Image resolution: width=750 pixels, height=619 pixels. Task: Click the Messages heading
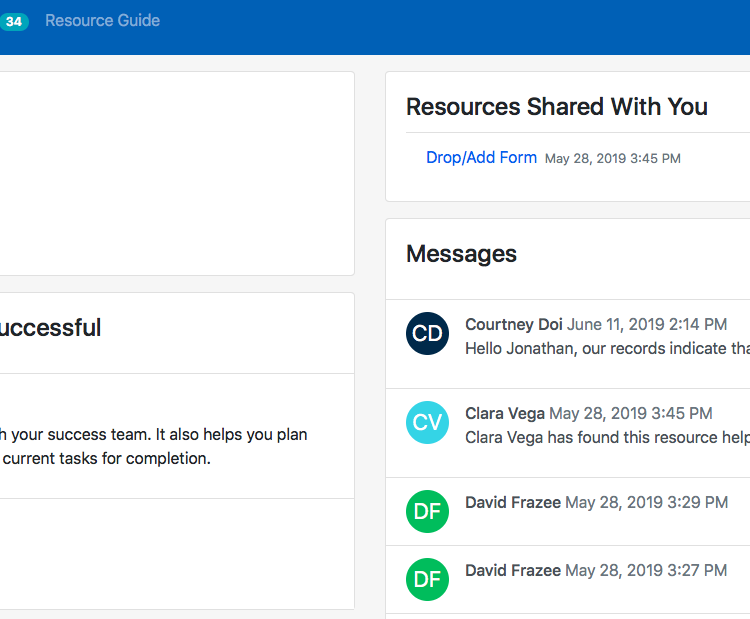(x=461, y=254)
